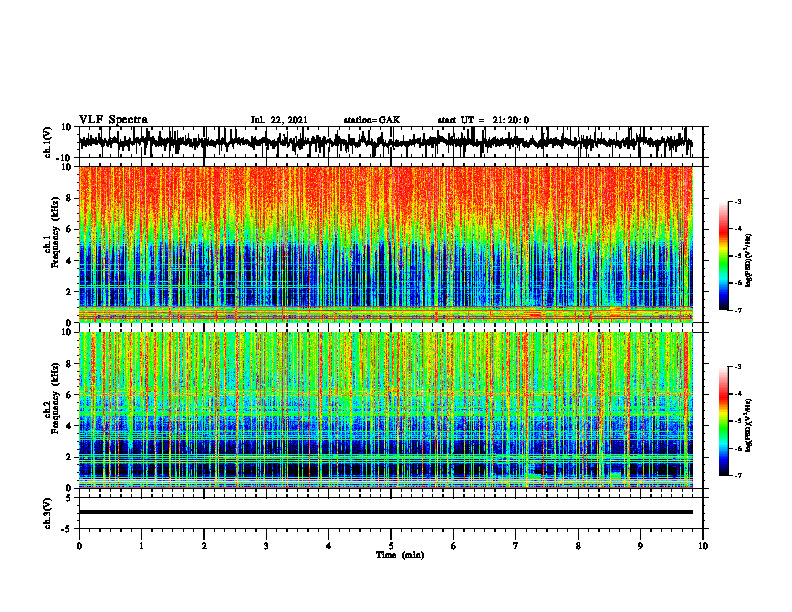Click the "6" kHz tick of ch.2 spectrogram
792x612 pixels.
(x=70, y=394)
